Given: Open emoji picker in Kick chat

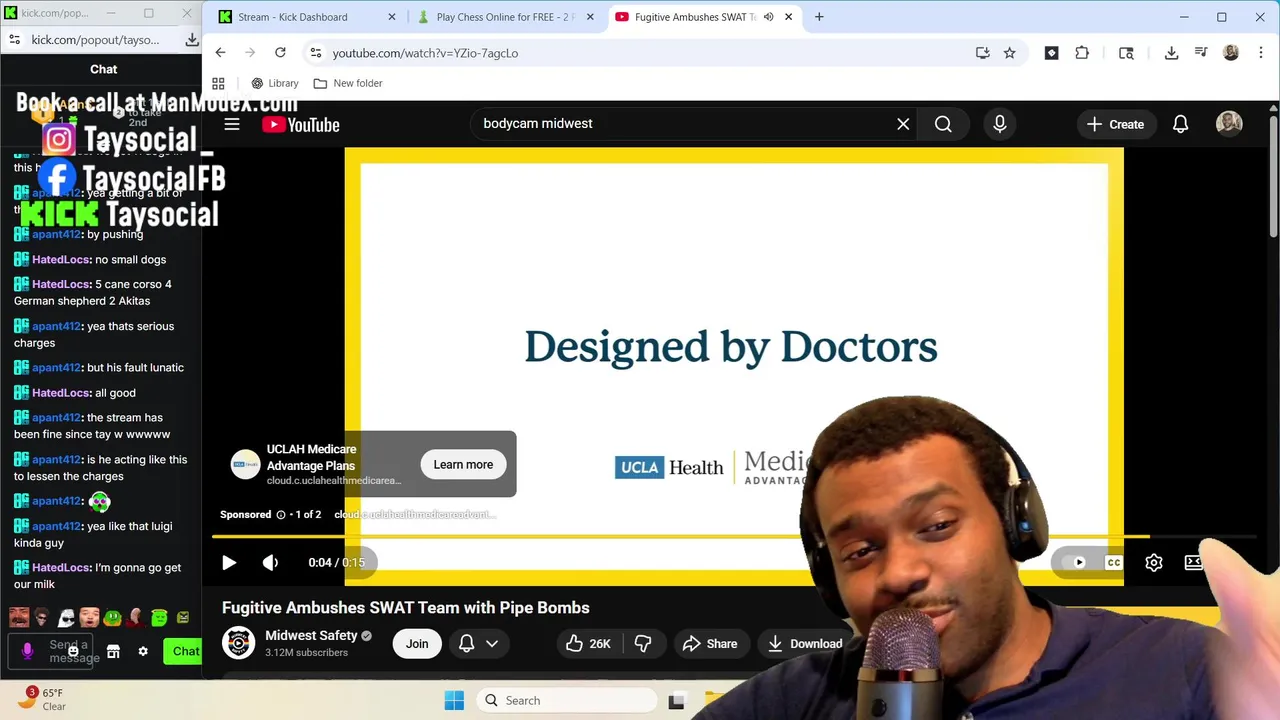Looking at the screenshot, I should 73,652.
